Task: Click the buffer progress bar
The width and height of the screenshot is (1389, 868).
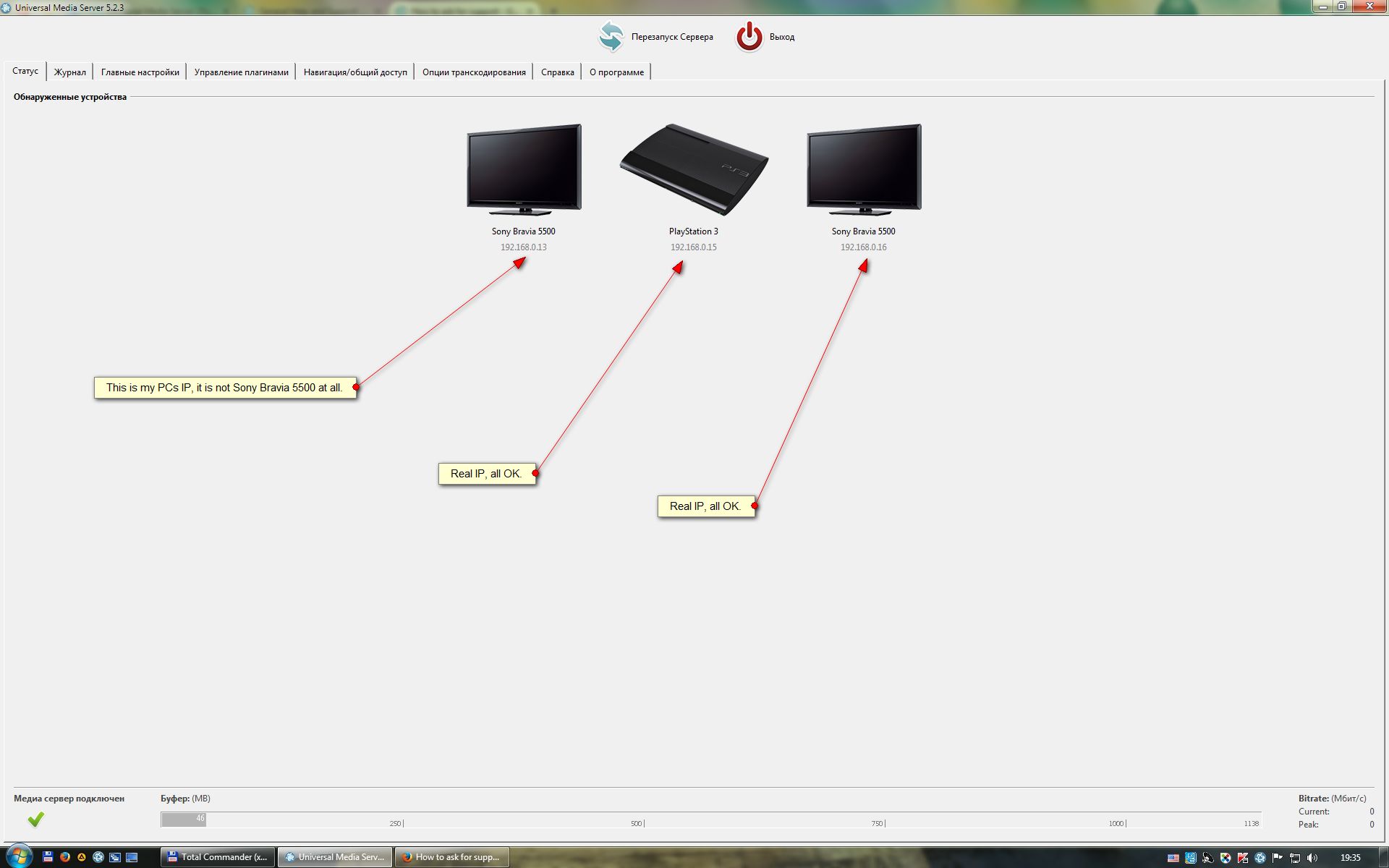Action: click(711, 820)
